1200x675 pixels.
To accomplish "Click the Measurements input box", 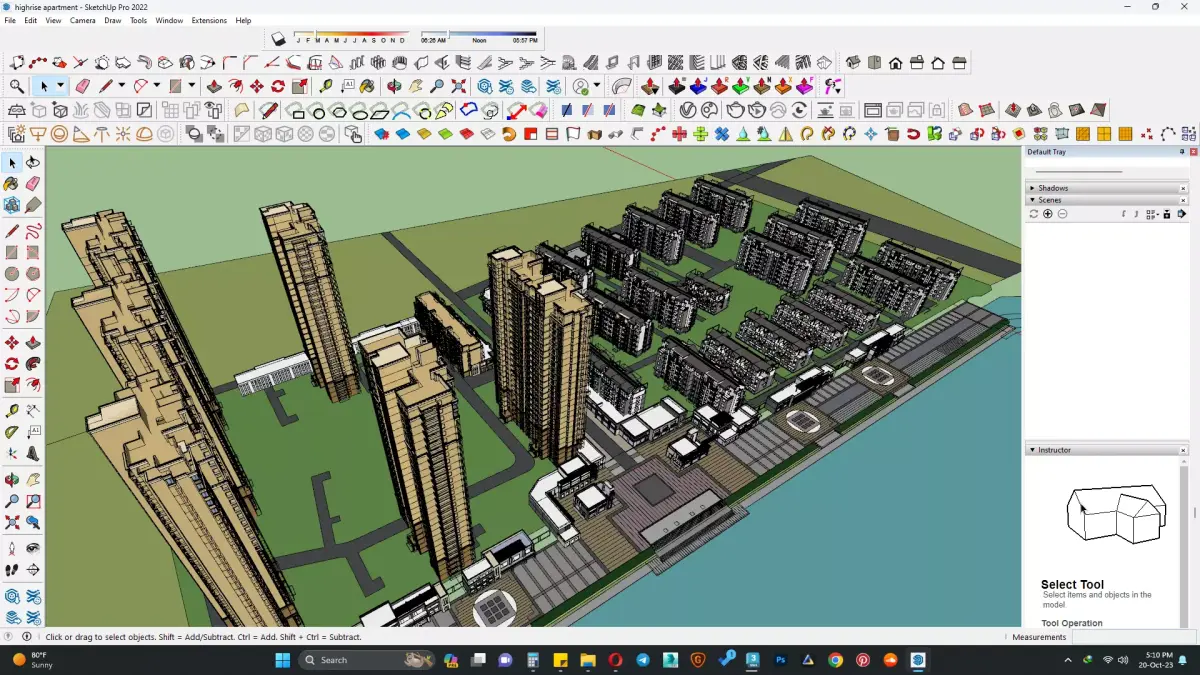I will (1133, 637).
